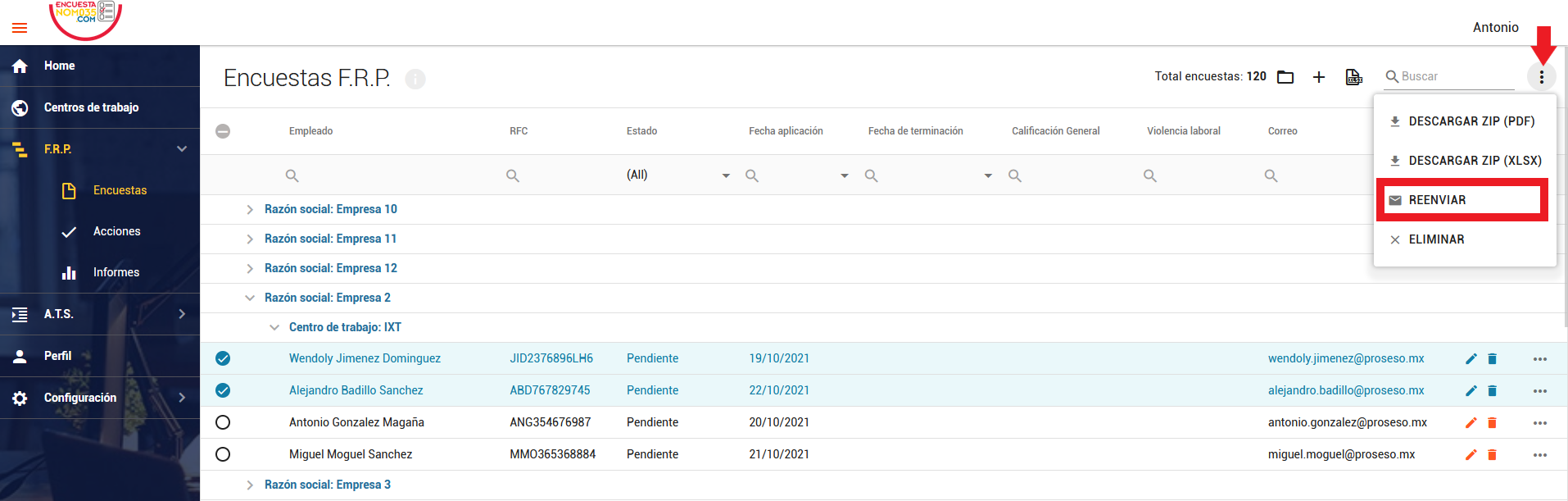Delete Miguel Moguel Sanchez trash icon
Viewport: 1568px width, 501px height.
click(x=1492, y=454)
